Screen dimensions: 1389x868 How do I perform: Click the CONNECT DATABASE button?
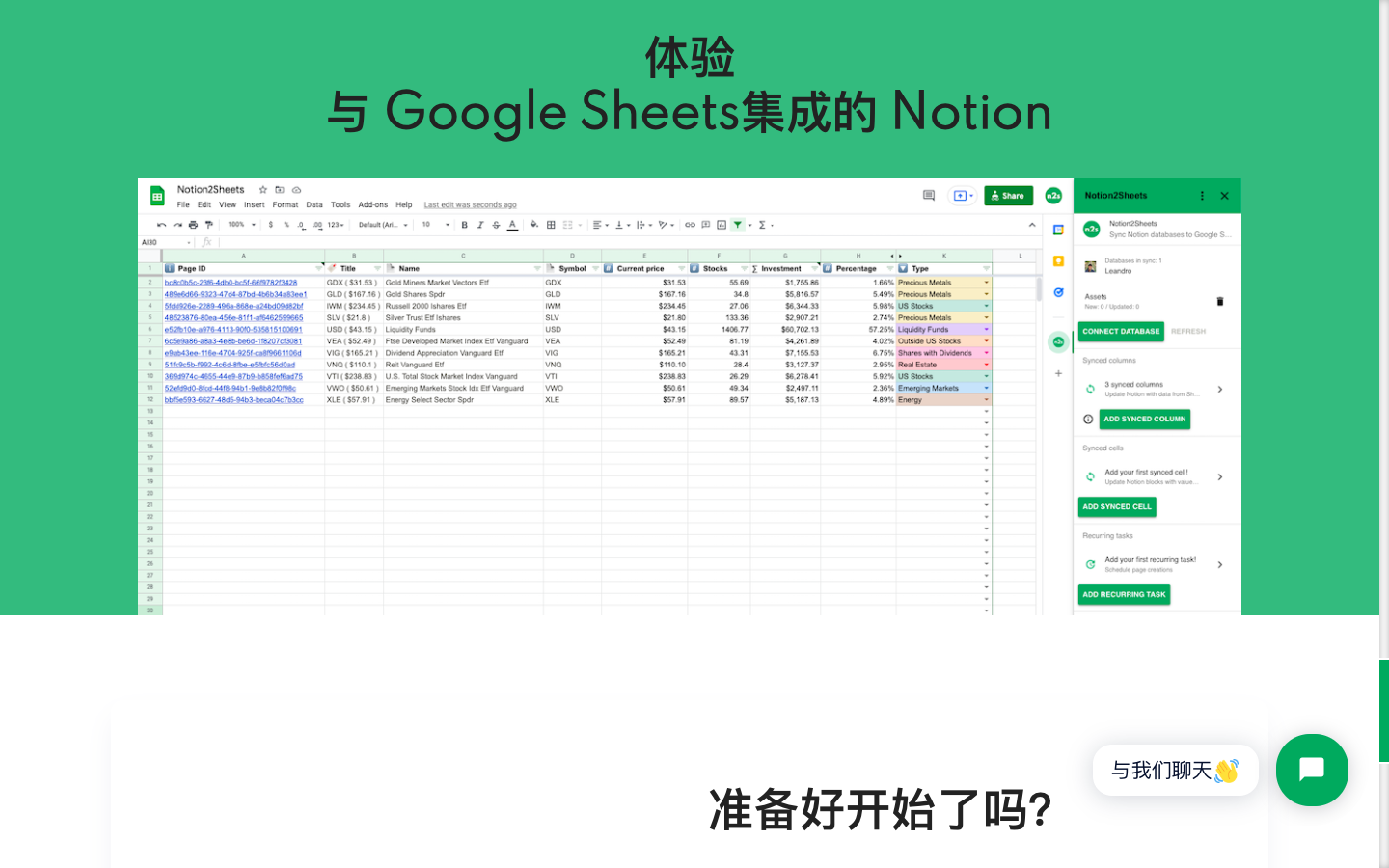point(1121,332)
